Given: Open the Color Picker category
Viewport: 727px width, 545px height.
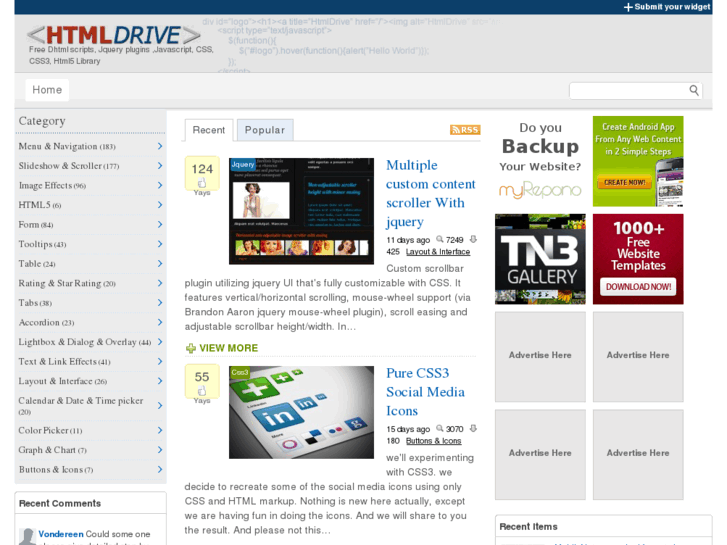Looking at the screenshot, I should point(50,430).
